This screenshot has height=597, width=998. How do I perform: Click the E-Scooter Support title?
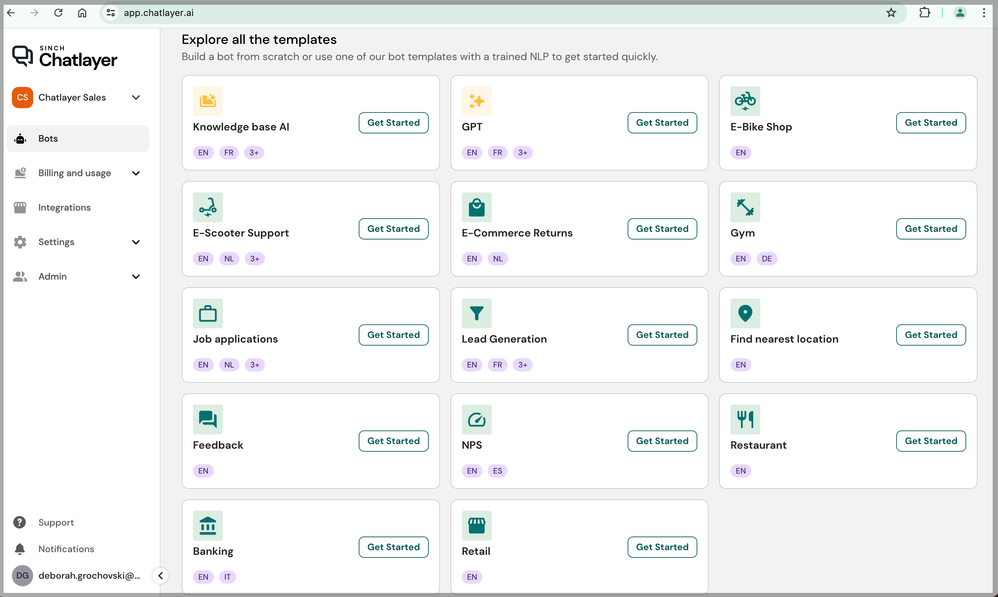[241, 233]
